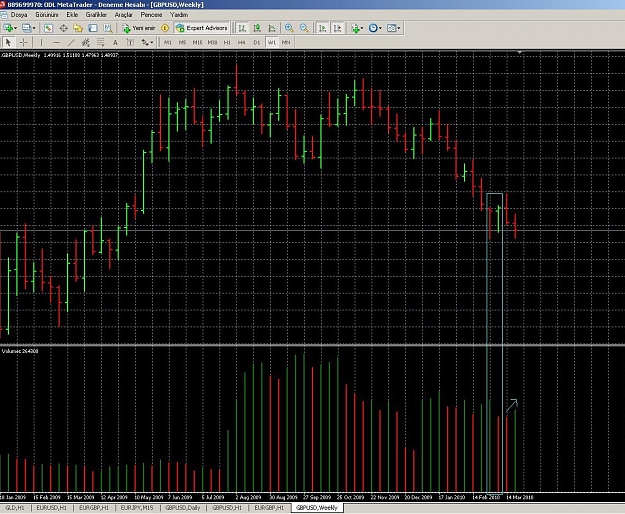Screen dimensions: 625x514
Task: Select the W1 weekly timeframe
Action: [271, 42]
